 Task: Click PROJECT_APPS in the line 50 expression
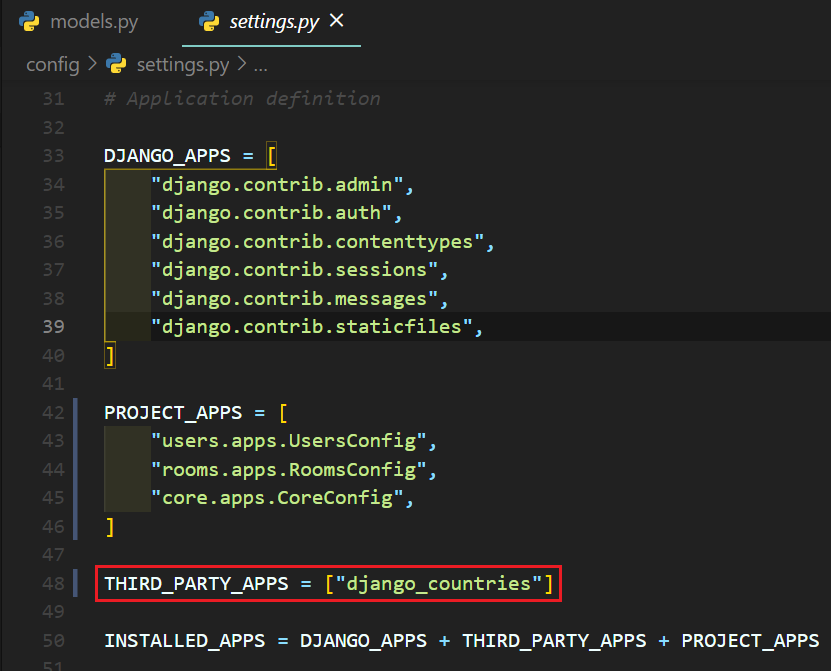tap(750, 641)
